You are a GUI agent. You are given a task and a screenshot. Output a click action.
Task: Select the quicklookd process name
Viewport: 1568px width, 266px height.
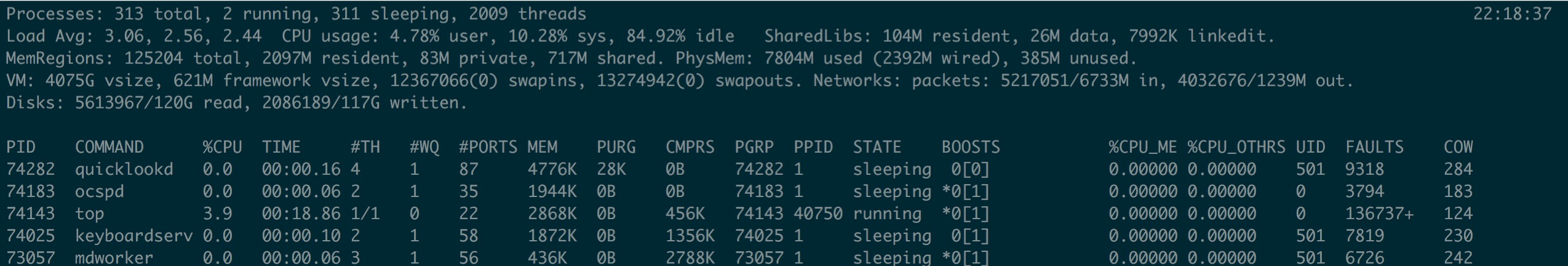tap(124, 169)
